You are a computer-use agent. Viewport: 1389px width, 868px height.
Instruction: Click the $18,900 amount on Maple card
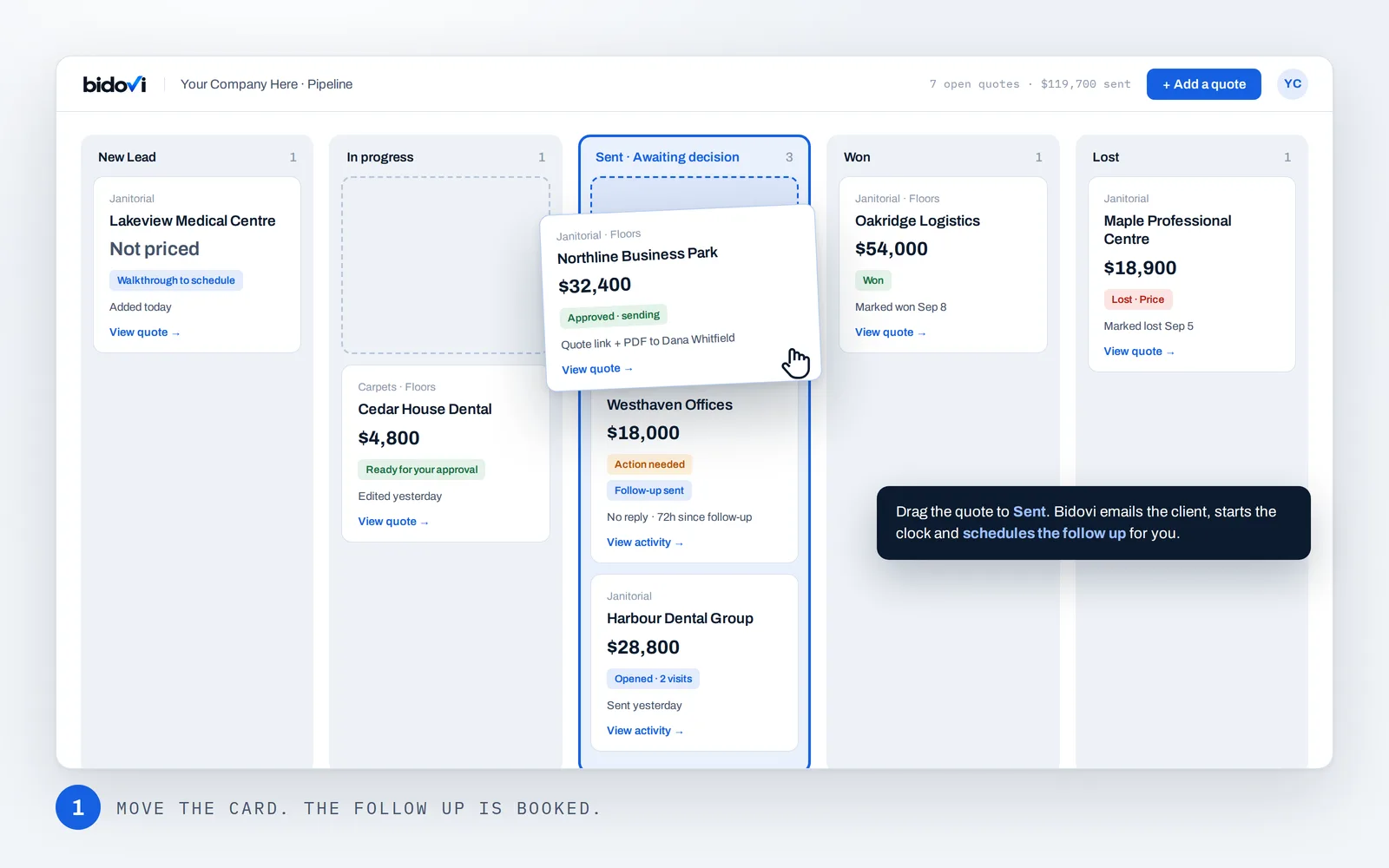tap(1140, 268)
